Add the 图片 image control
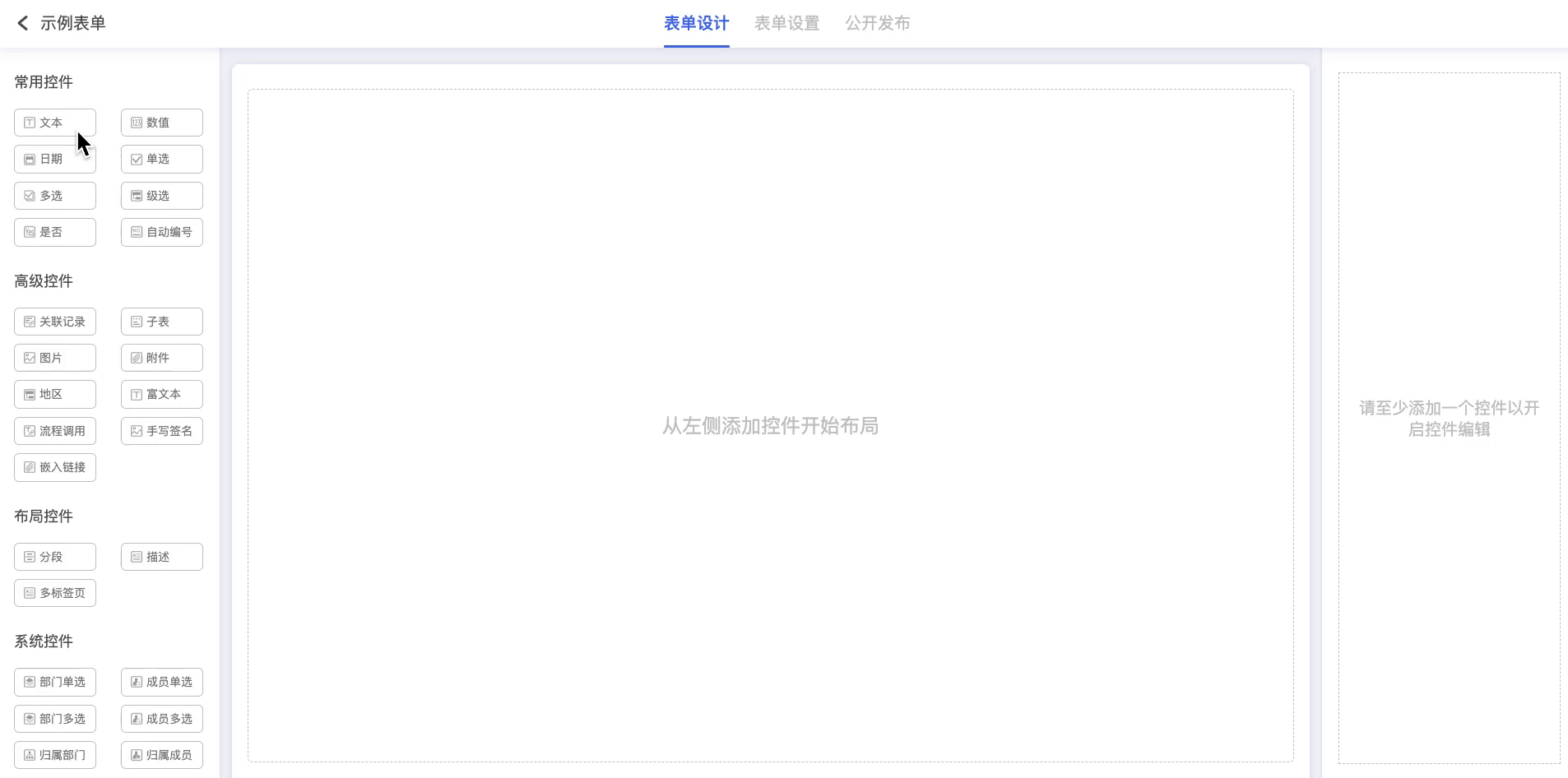The width and height of the screenshot is (1568, 778). pyautogui.click(x=54, y=358)
